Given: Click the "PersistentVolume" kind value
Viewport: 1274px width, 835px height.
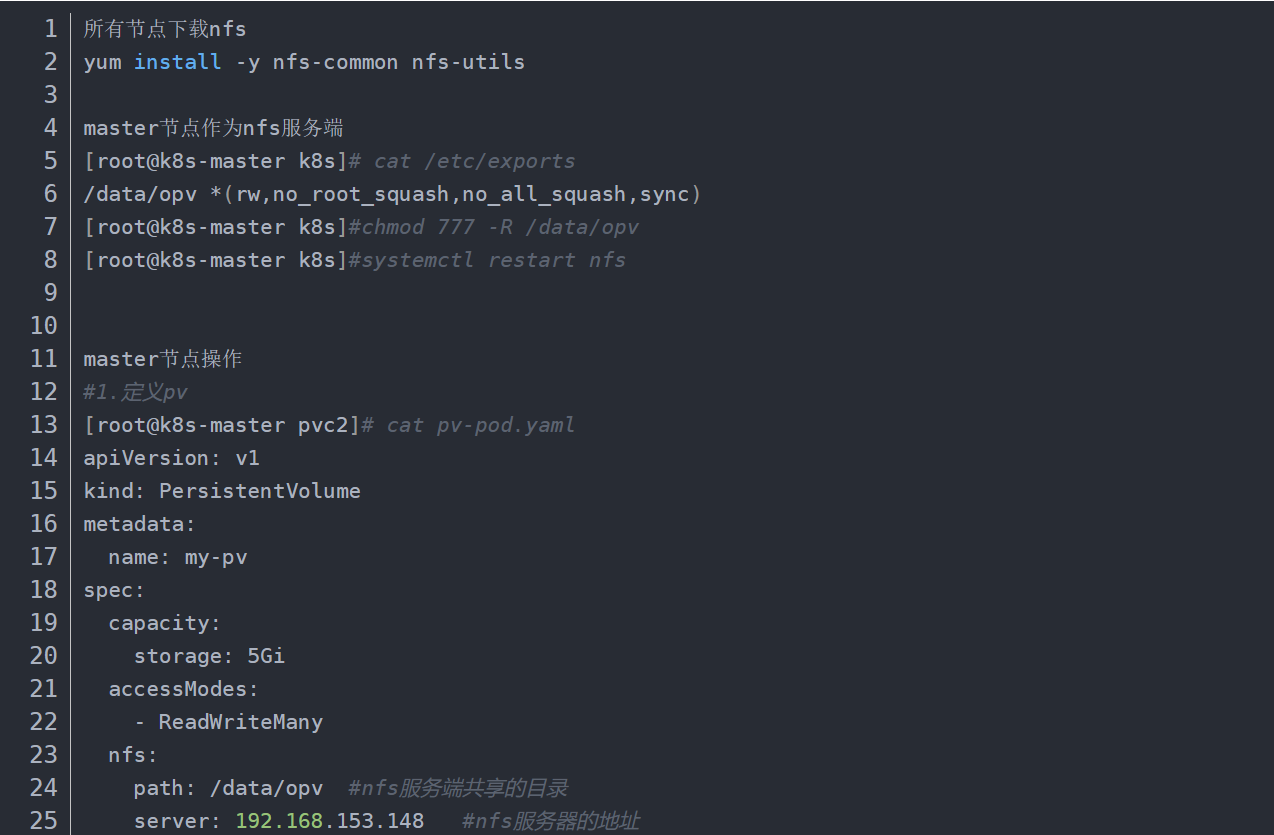Looking at the screenshot, I should (259, 491).
